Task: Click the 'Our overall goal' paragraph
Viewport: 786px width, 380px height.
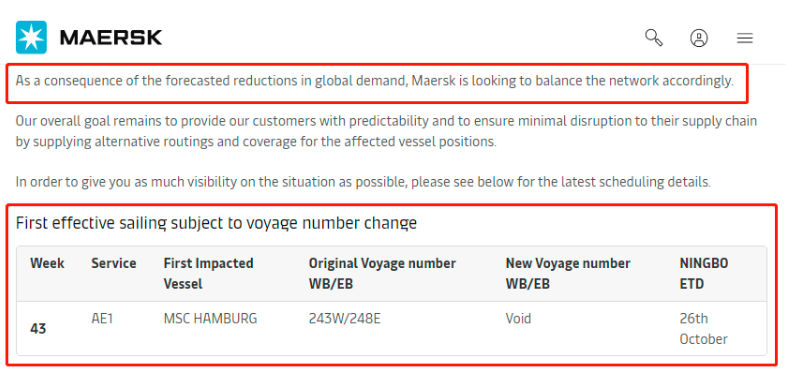Action: tap(386, 131)
